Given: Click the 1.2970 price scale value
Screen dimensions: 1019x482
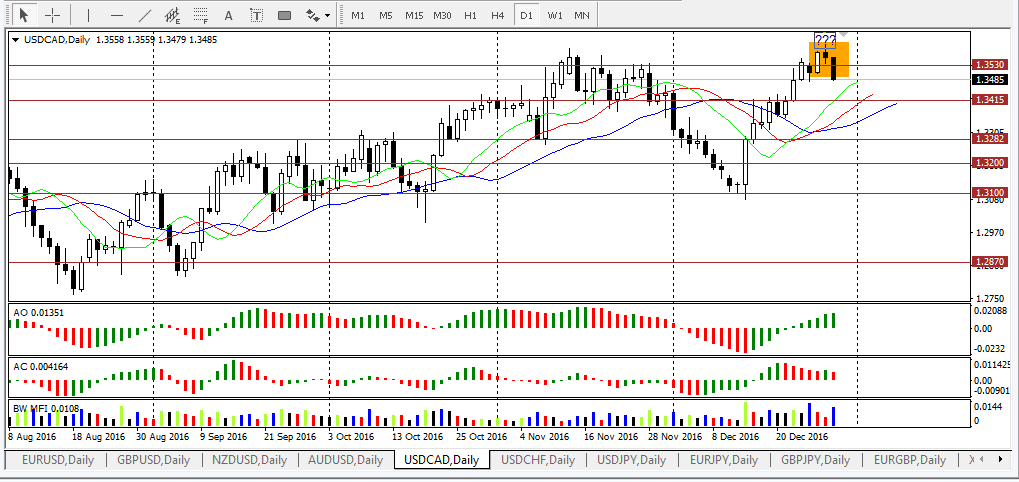Looking at the screenshot, I should 988,232.
